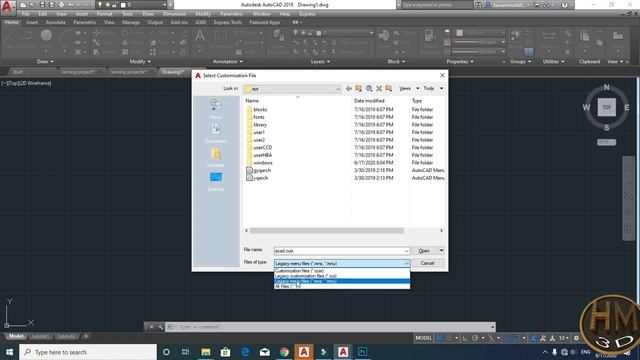The image size is (640, 360).
Task: Open the Express menu in menu bar
Action: click(x=307, y=14)
